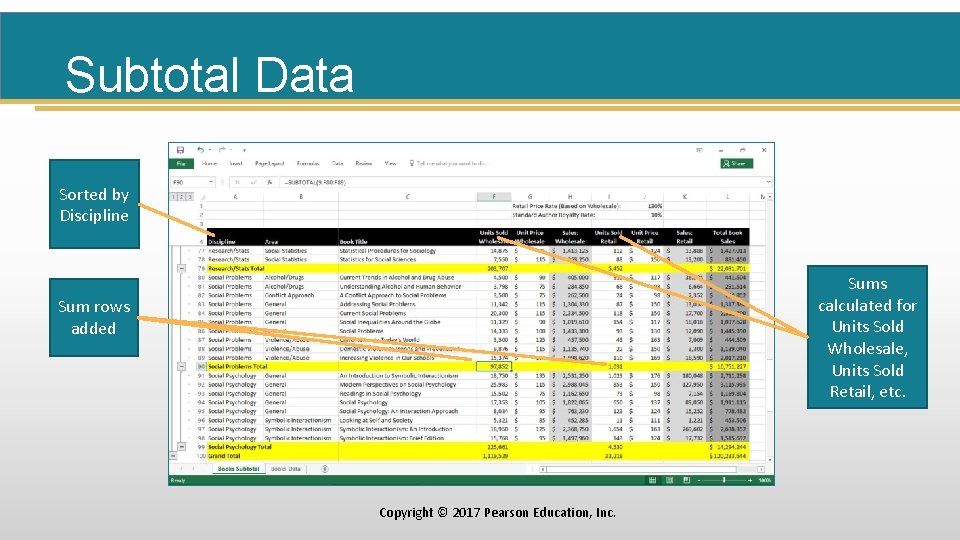Click the Insert Function fx icon
Image resolution: width=960 pixels, height=540 pixels.
pyautogui.click(x=269, y=182)
